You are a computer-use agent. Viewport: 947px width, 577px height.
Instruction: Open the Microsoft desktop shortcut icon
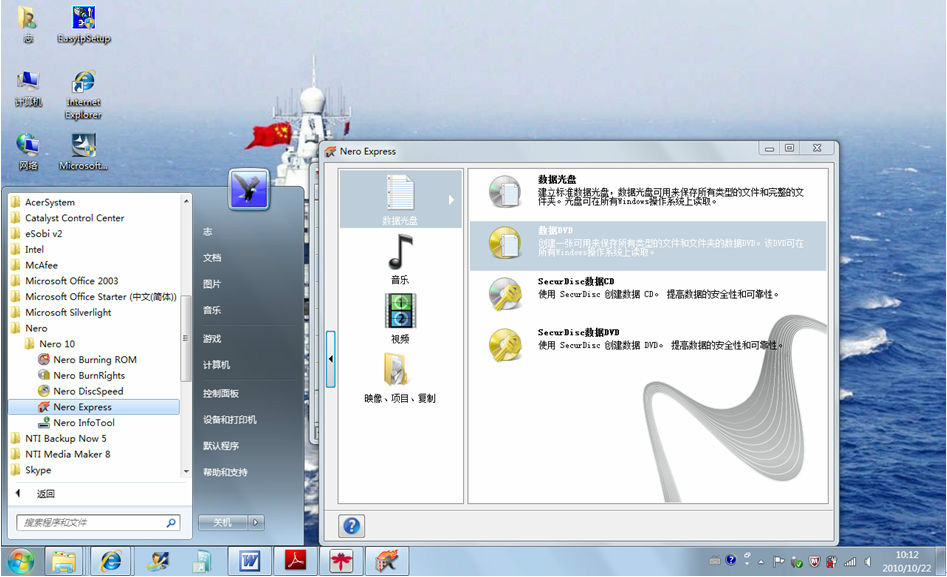tap(84, 152)
